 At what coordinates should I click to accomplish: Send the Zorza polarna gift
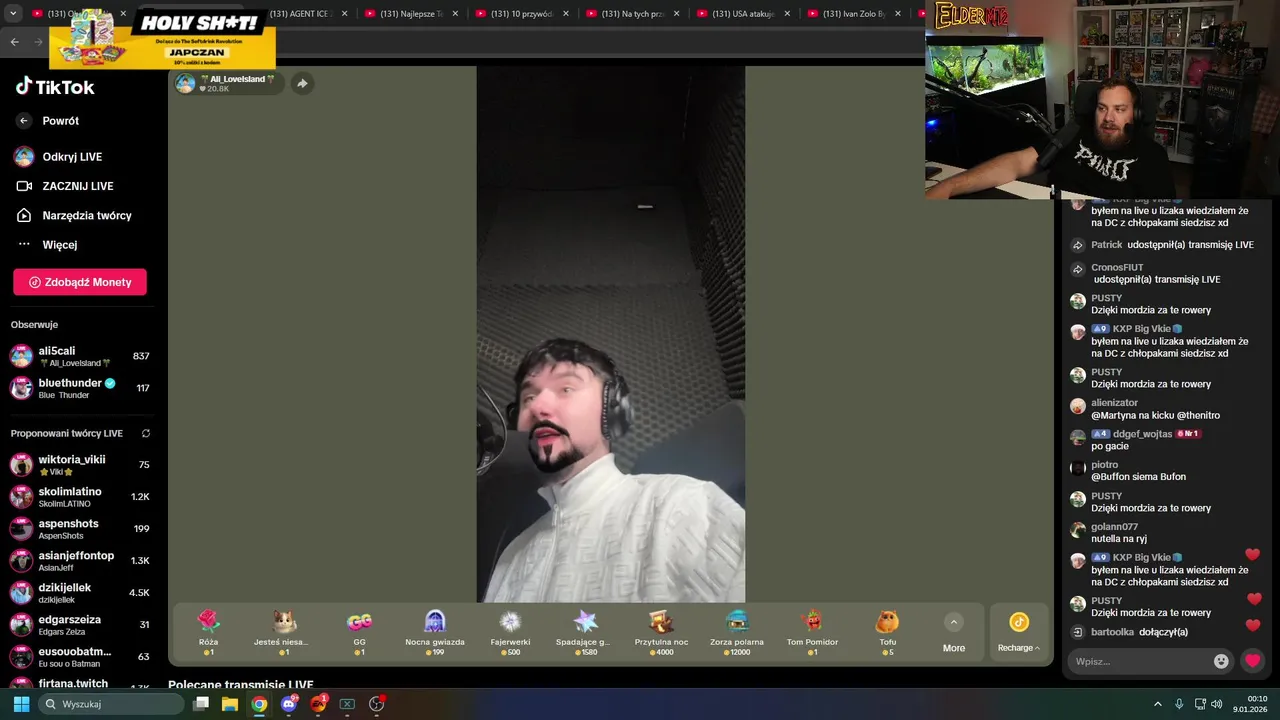click(x=737, y=632)
